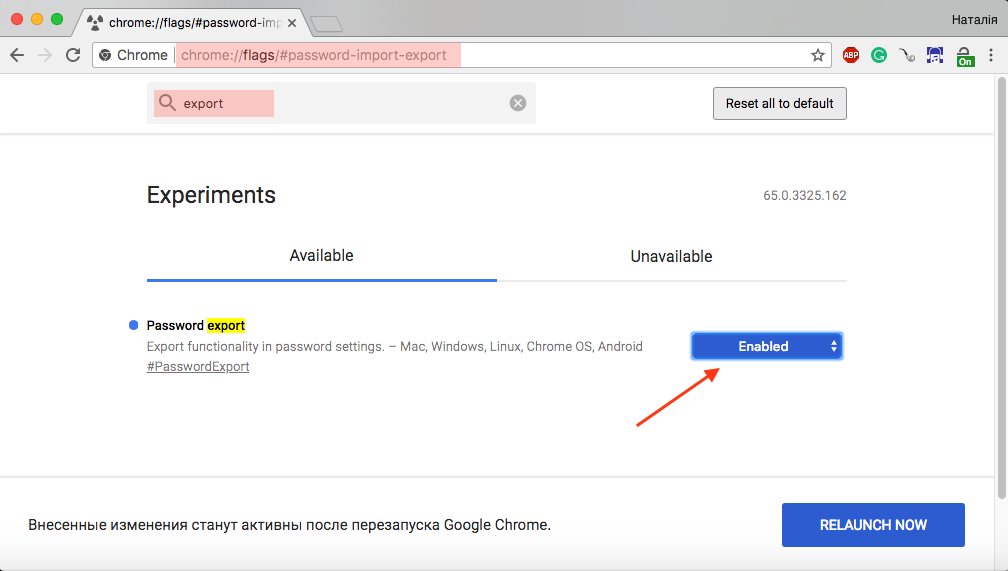Viewport: 1008px width, 571px height.
Task: Open the Grammarly extension
Action: pyautogui.click(x=879, y=55)
